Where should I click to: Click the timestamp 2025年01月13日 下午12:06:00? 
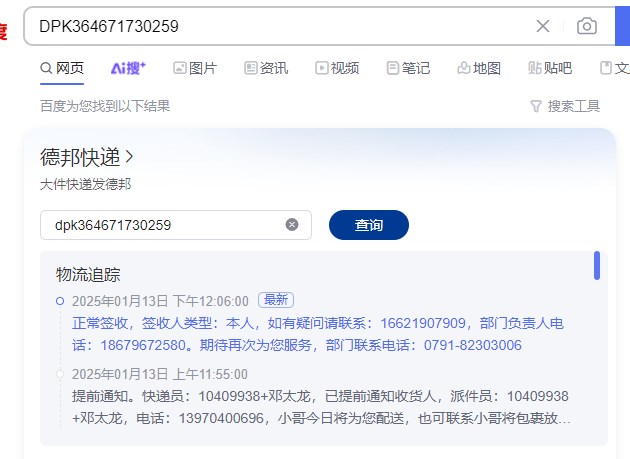160,301
